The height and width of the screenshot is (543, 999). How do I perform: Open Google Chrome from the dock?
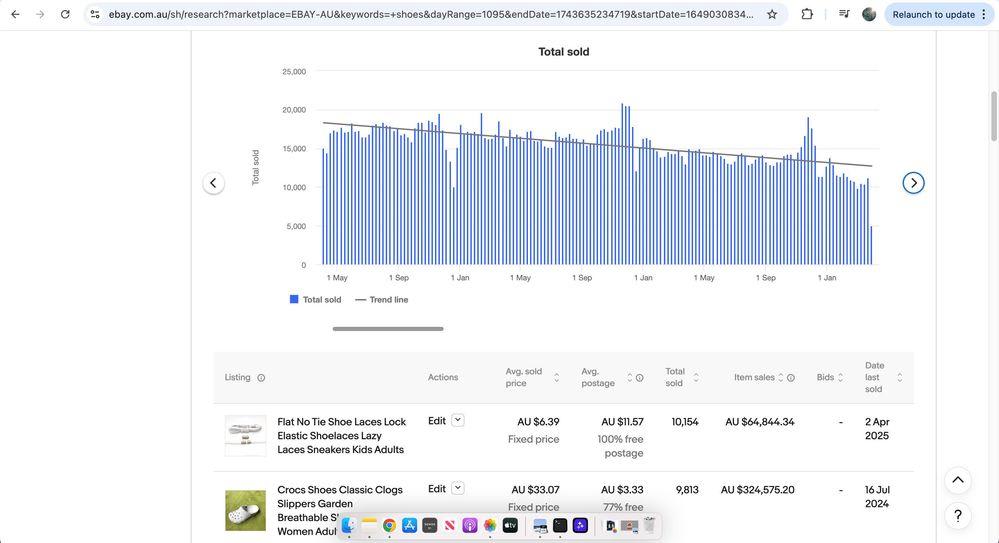tap(389, 526)
